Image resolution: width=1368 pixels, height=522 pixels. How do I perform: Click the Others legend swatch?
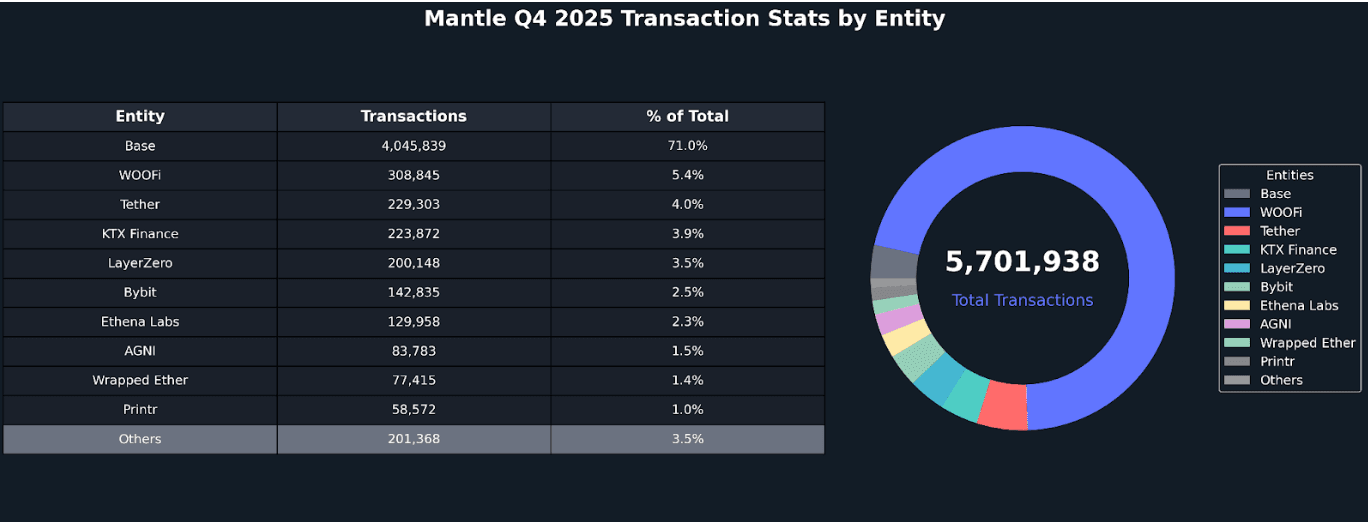(x=1237, y=380)
